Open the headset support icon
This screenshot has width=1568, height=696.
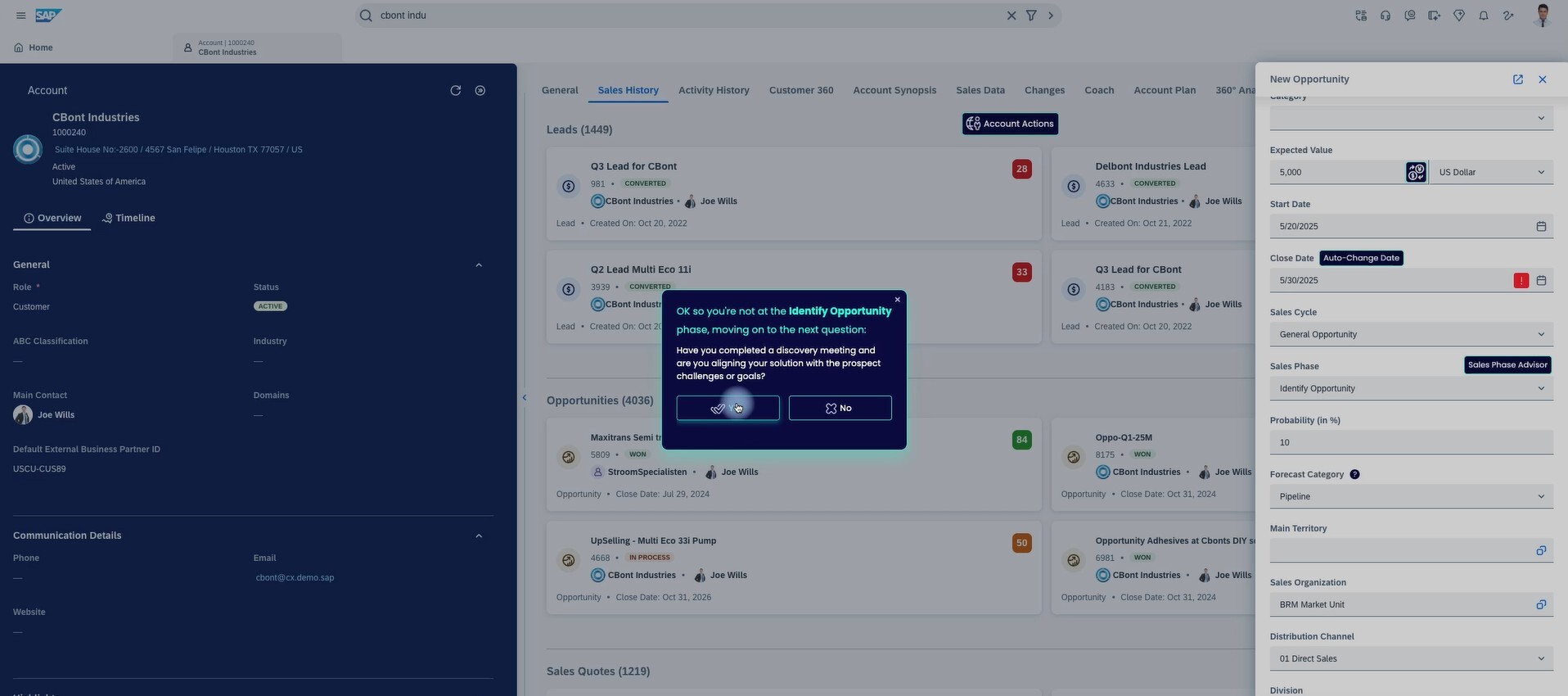(x=1386, y=16)
